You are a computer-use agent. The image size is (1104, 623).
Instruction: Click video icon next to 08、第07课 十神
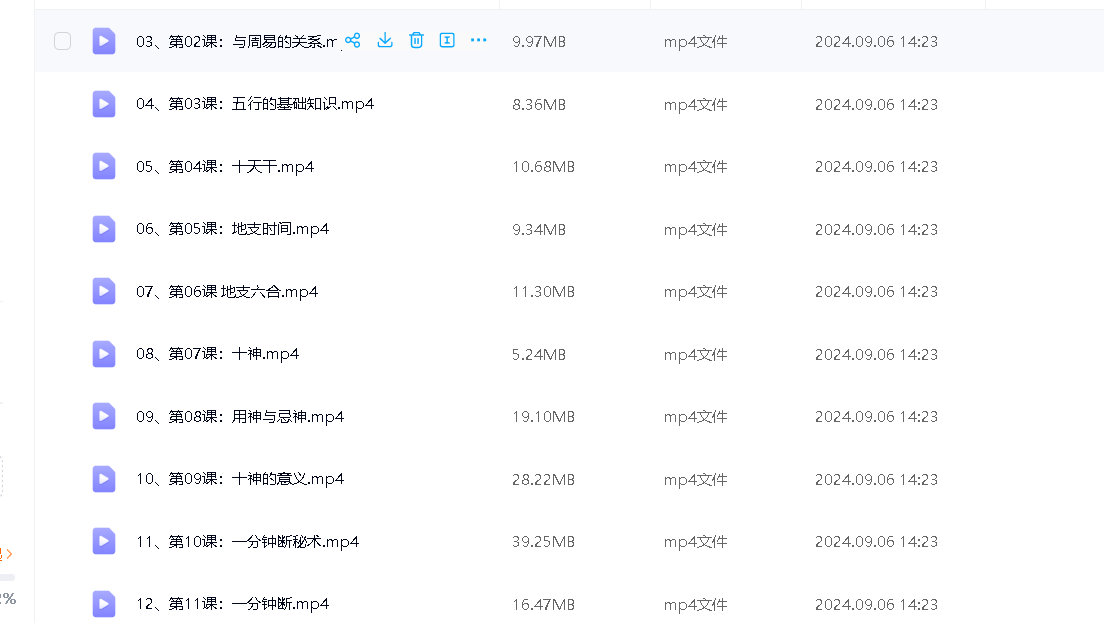click(104, 354)
